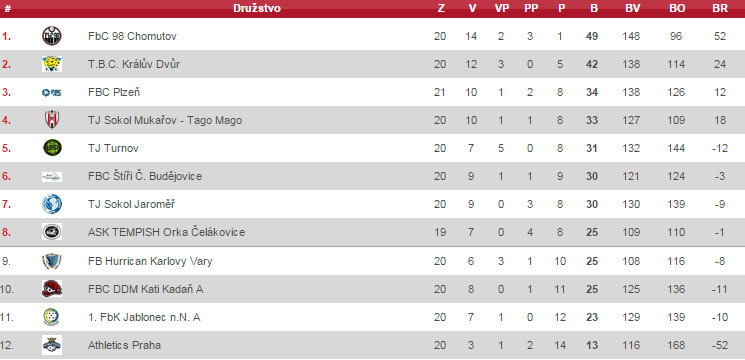
Task: Click the FbC 98 Chomutov team logo
Action: coord(51,36)
